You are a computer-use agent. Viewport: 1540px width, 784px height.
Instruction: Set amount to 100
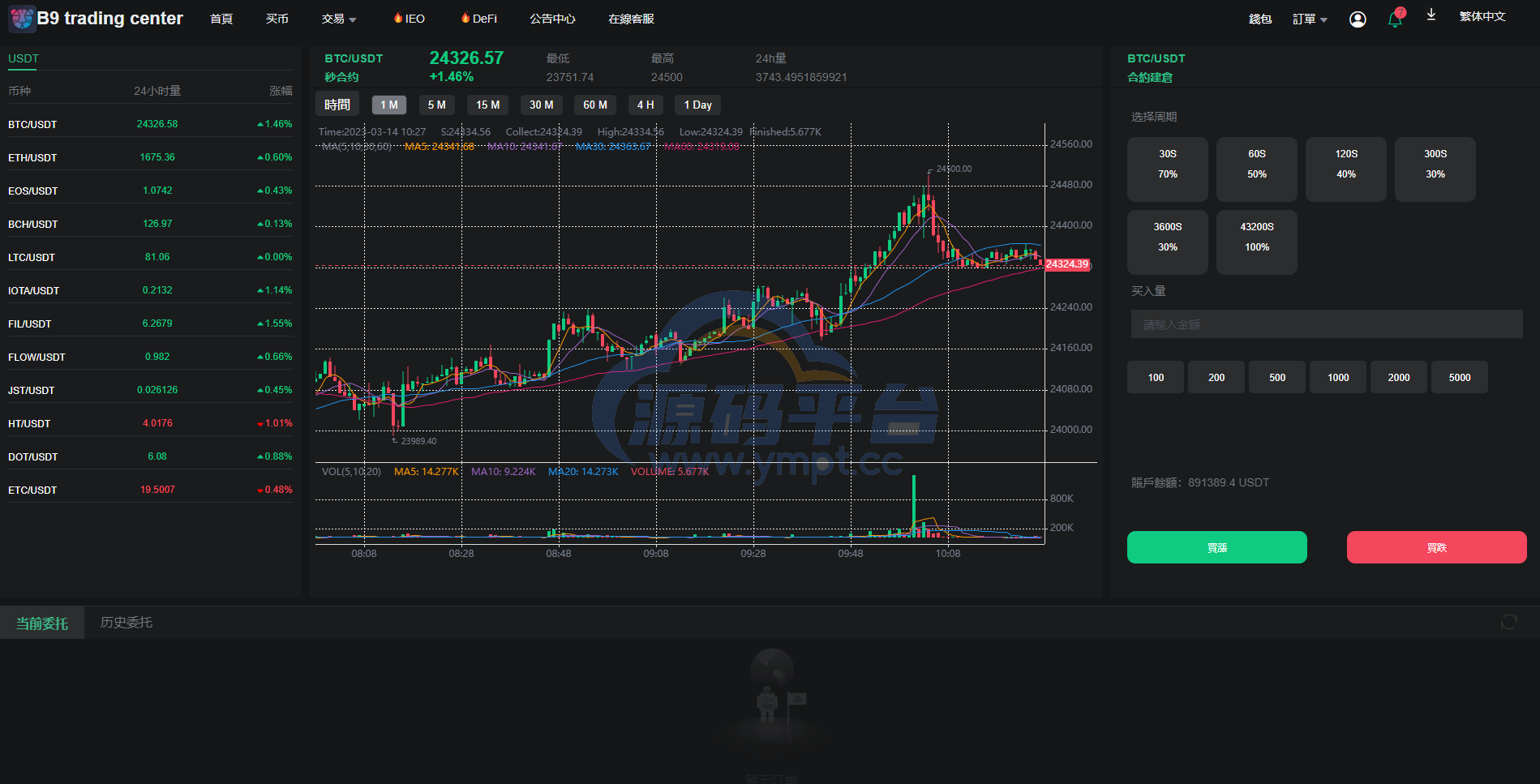[x=1156, y=377]
